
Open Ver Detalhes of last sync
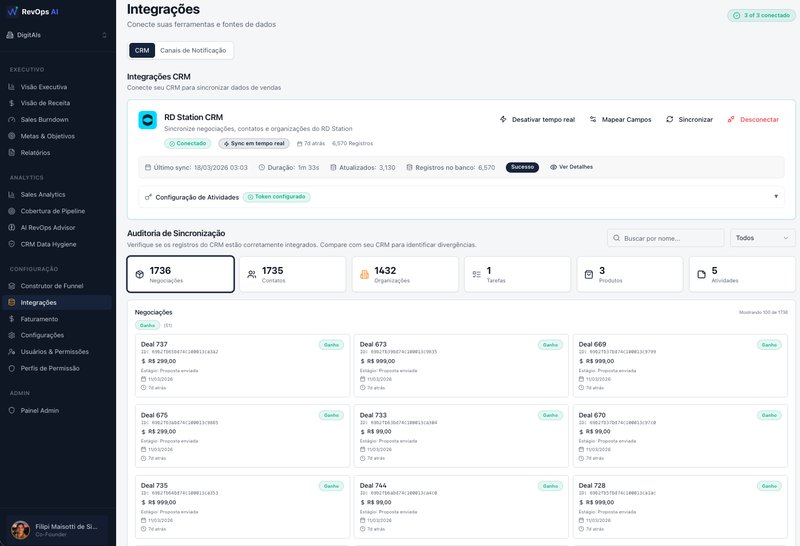pos(571,167)
